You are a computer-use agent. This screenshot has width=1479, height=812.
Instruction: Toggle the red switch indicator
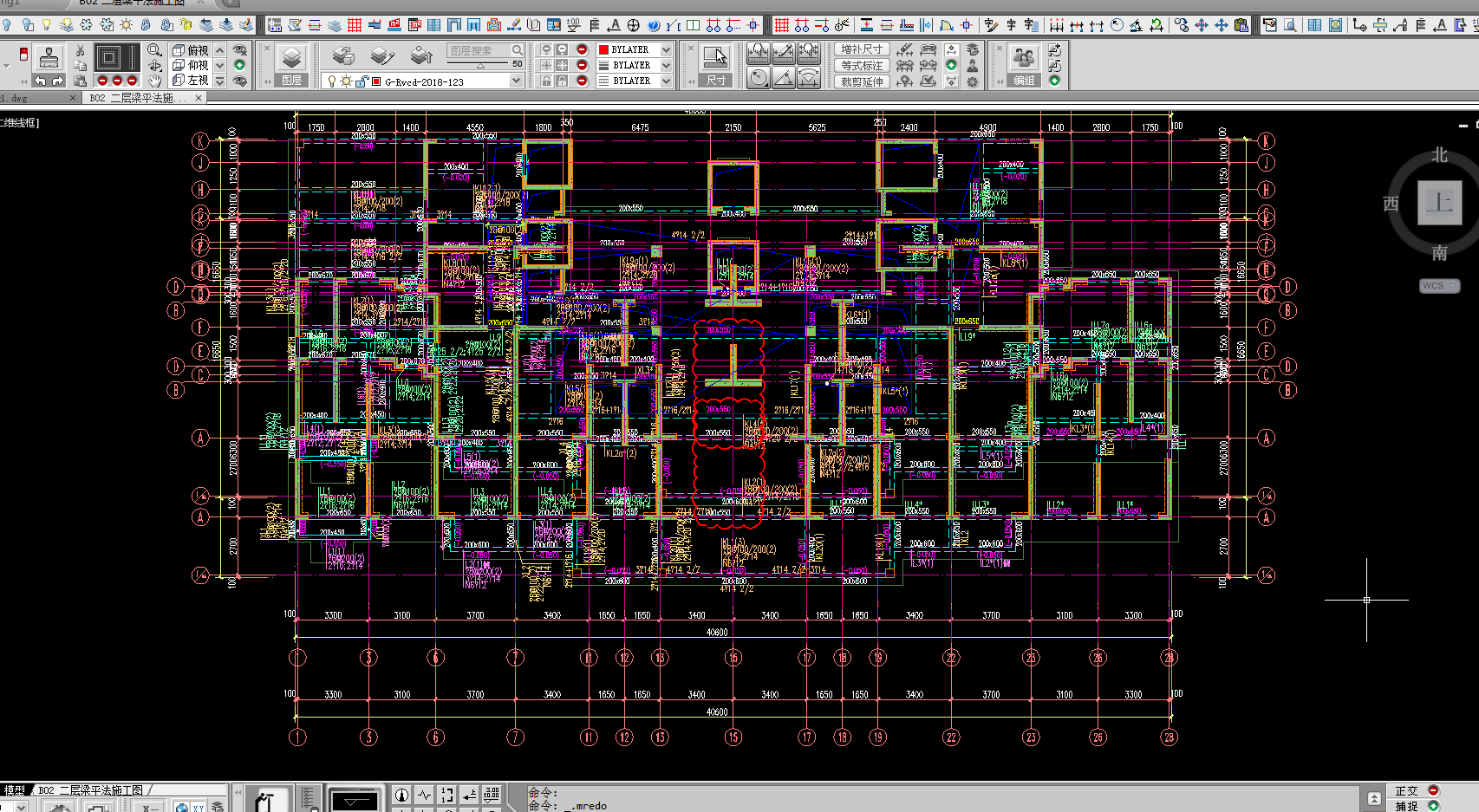click(x=23, y=55)
